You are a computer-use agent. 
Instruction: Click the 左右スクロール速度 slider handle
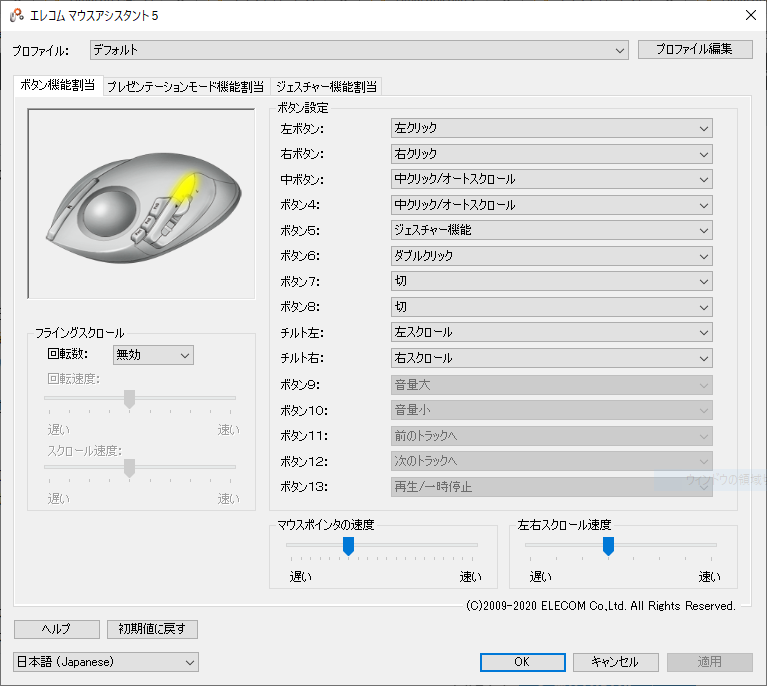[608, 546]
